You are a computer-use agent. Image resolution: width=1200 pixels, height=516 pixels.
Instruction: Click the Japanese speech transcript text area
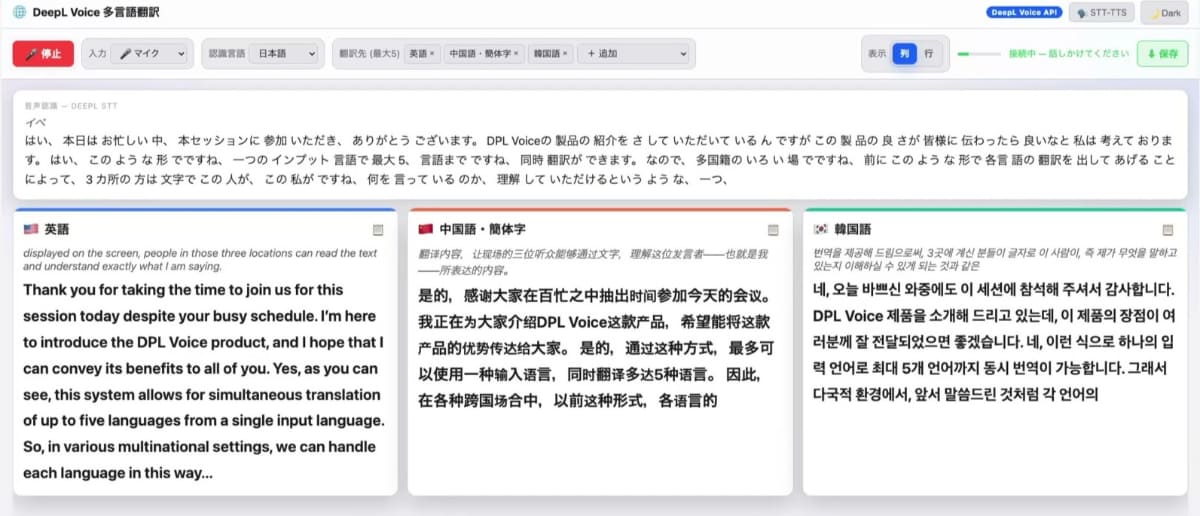[599, 160]
